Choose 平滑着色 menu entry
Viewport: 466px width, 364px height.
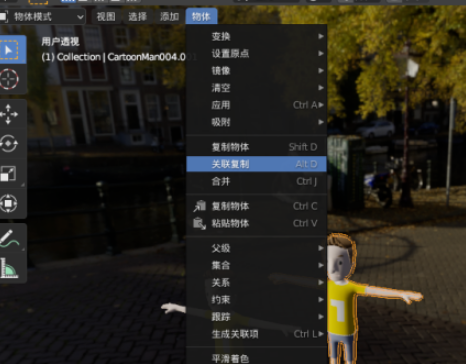(x=256, y=358)
